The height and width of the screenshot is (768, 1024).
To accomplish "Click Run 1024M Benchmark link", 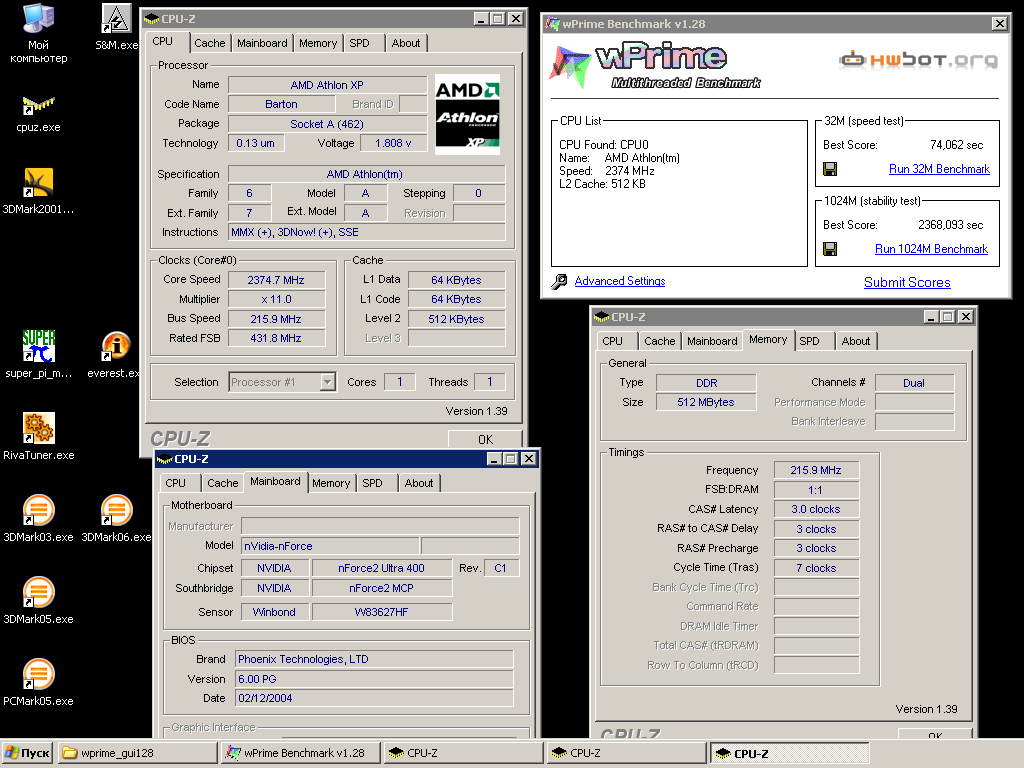I will pyautogui.click(x=931, y=249).
